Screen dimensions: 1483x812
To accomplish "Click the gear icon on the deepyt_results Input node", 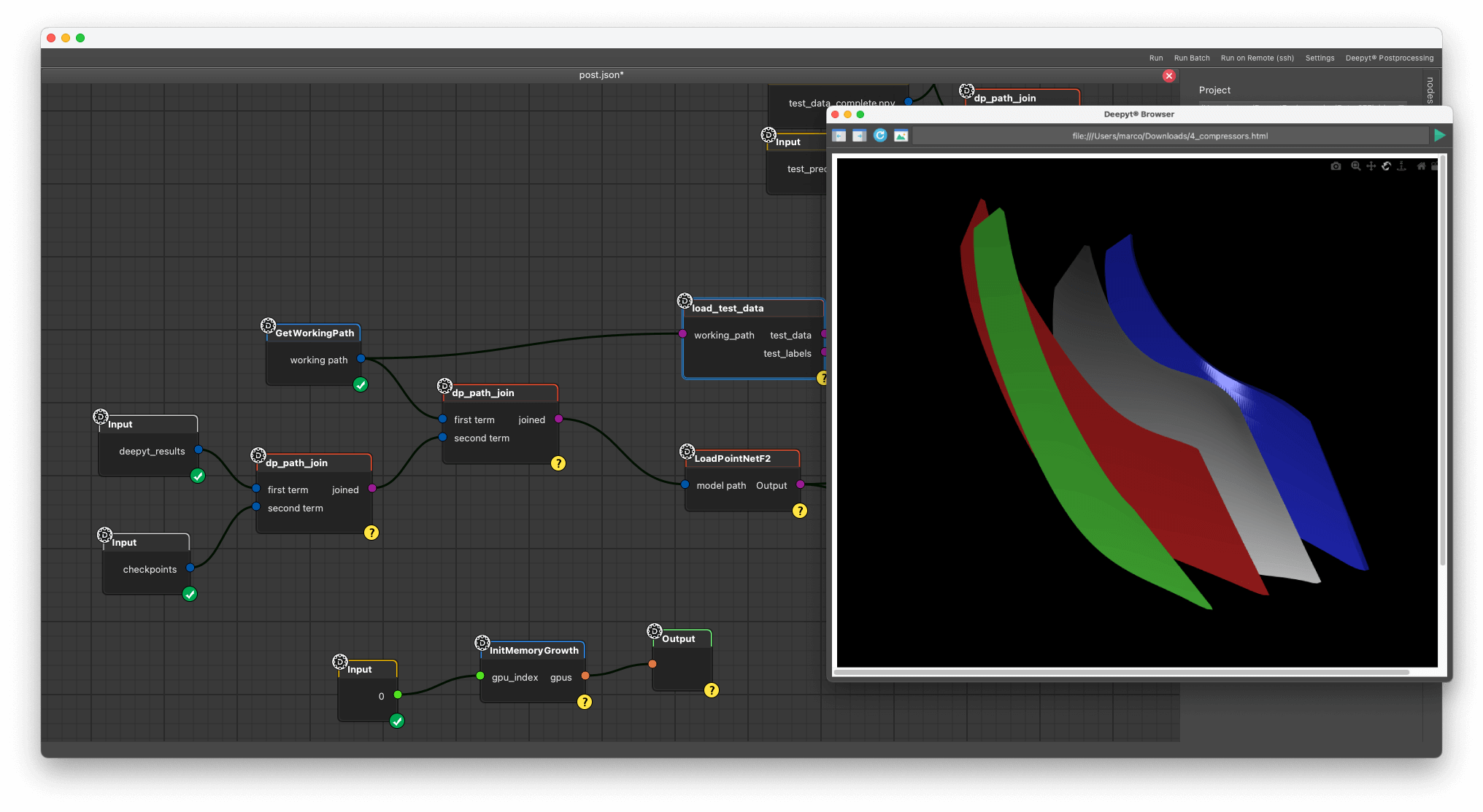I will 101,417.
